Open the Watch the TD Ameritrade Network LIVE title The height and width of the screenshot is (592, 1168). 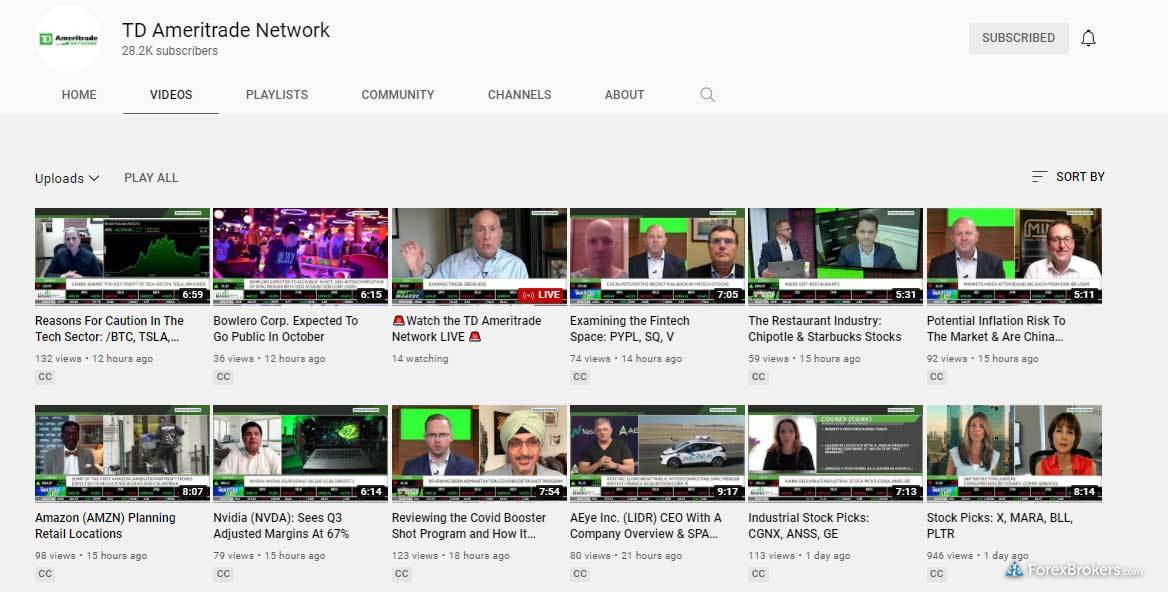pyautogui.click(x=466, y=328)
